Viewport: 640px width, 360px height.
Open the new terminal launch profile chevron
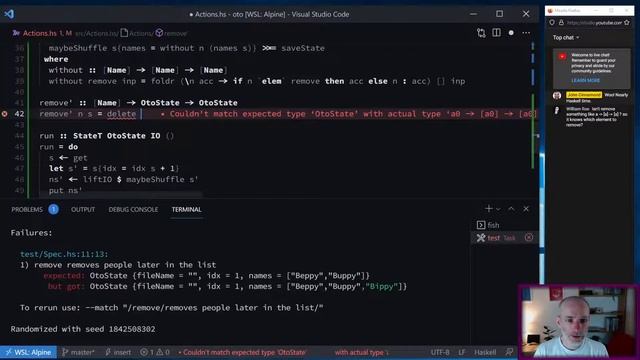[x=498, y=209]
